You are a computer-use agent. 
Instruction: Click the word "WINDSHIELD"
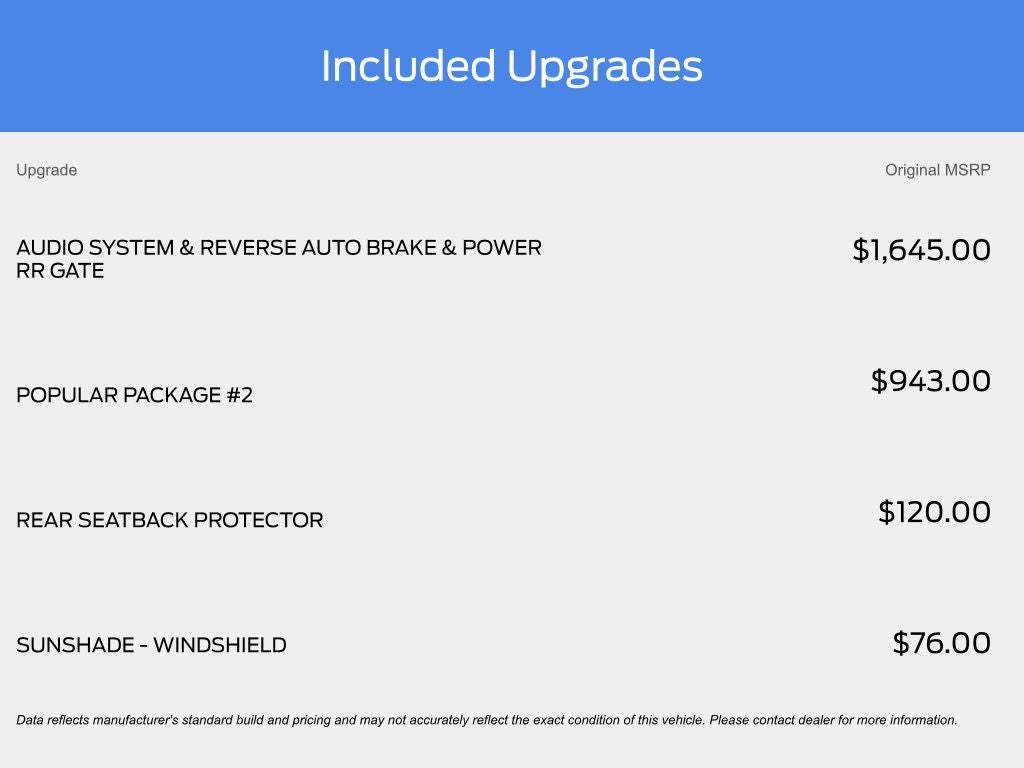point(219,645)
